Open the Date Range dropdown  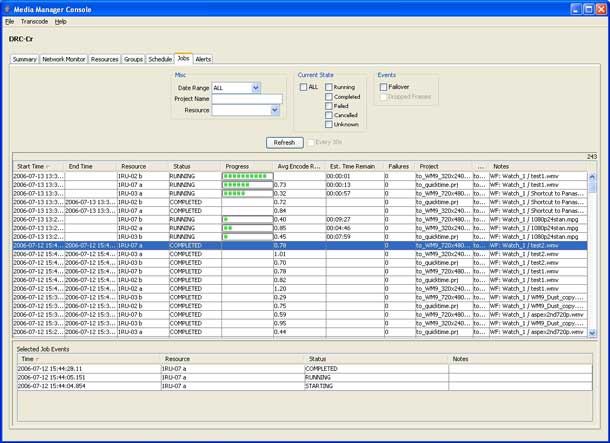click(x=256, y=88)
